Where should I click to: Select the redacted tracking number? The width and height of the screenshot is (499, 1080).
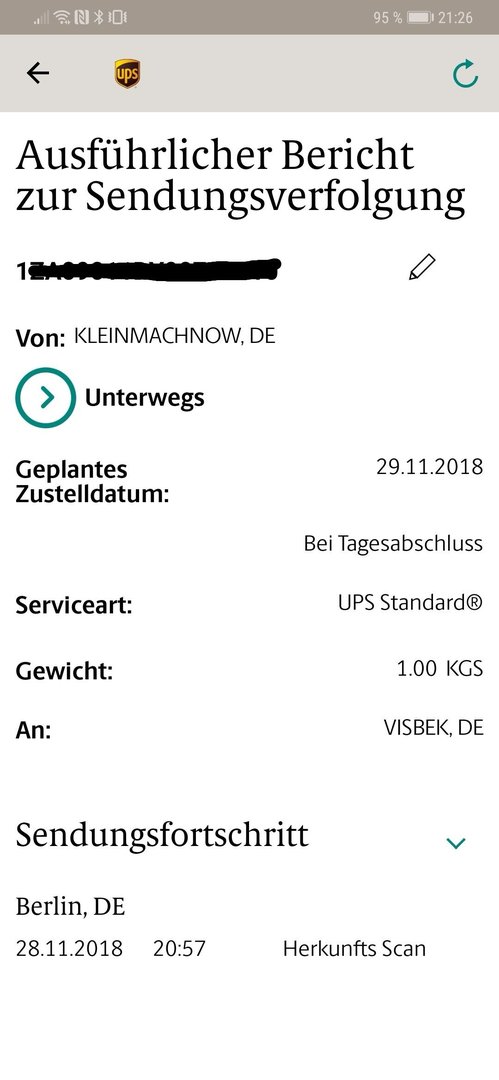point(149,270)
